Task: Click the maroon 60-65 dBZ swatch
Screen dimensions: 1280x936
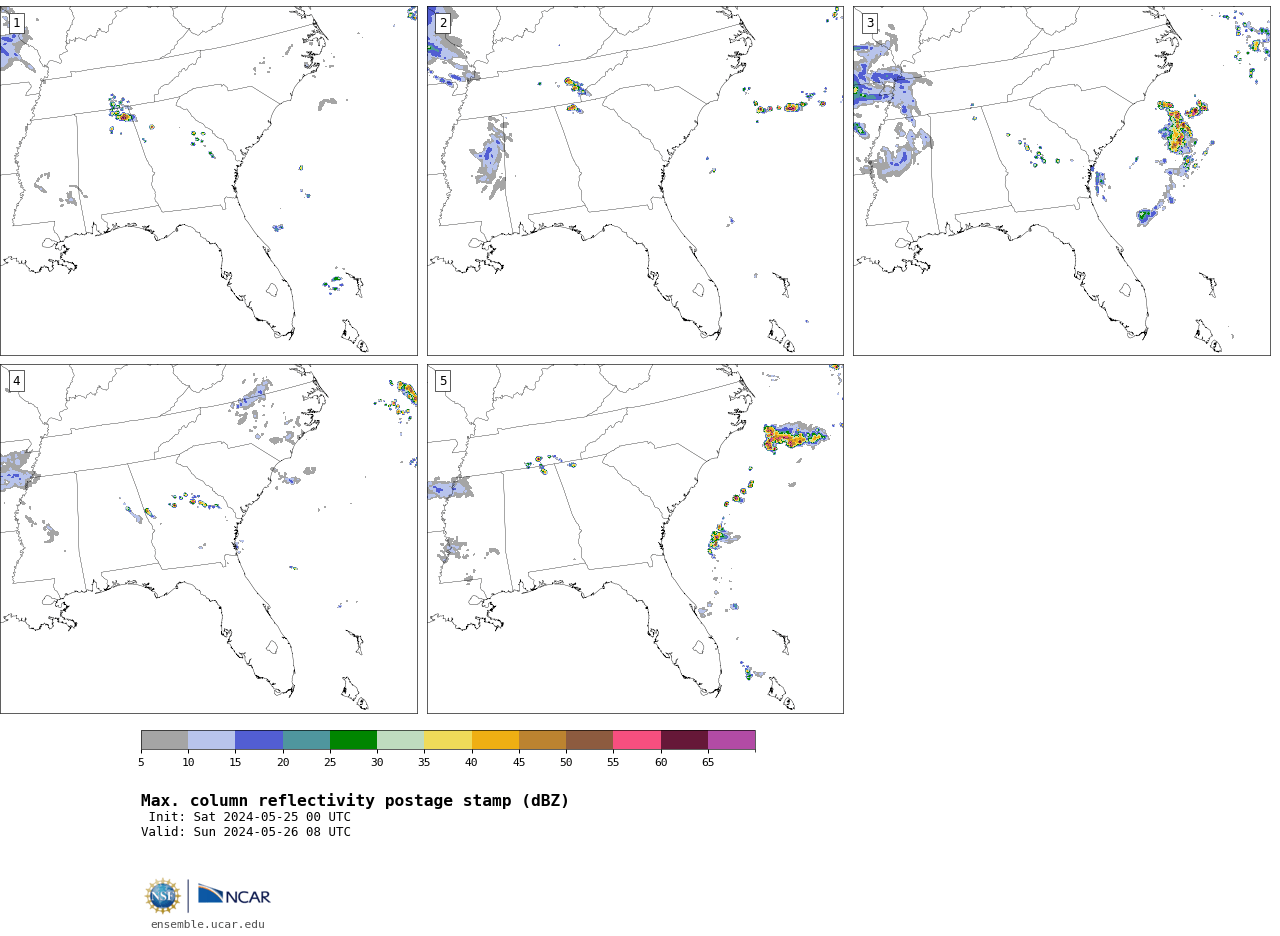Action: [x=684, y=740]
